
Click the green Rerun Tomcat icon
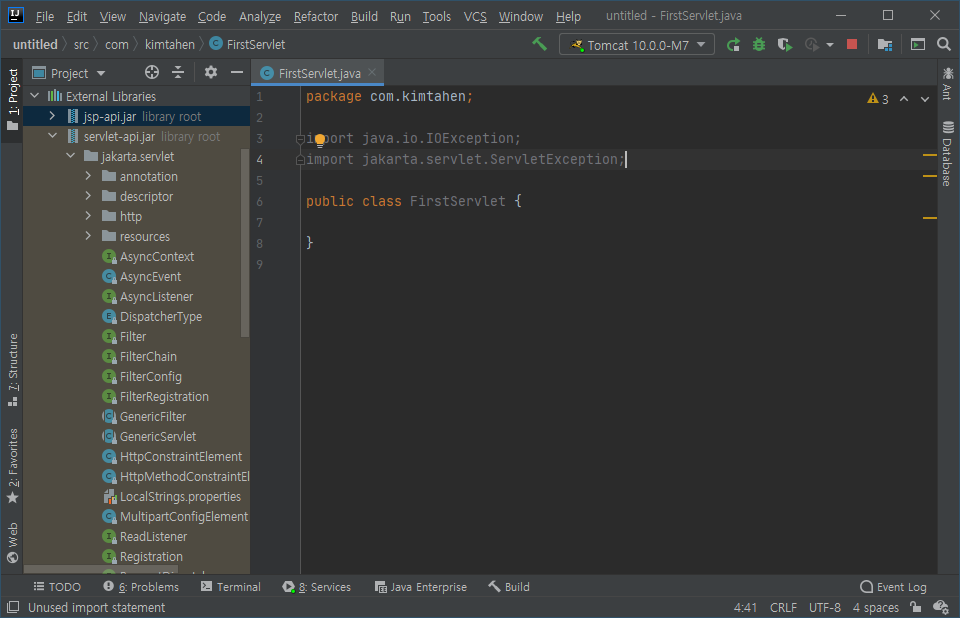pos(733,45)
